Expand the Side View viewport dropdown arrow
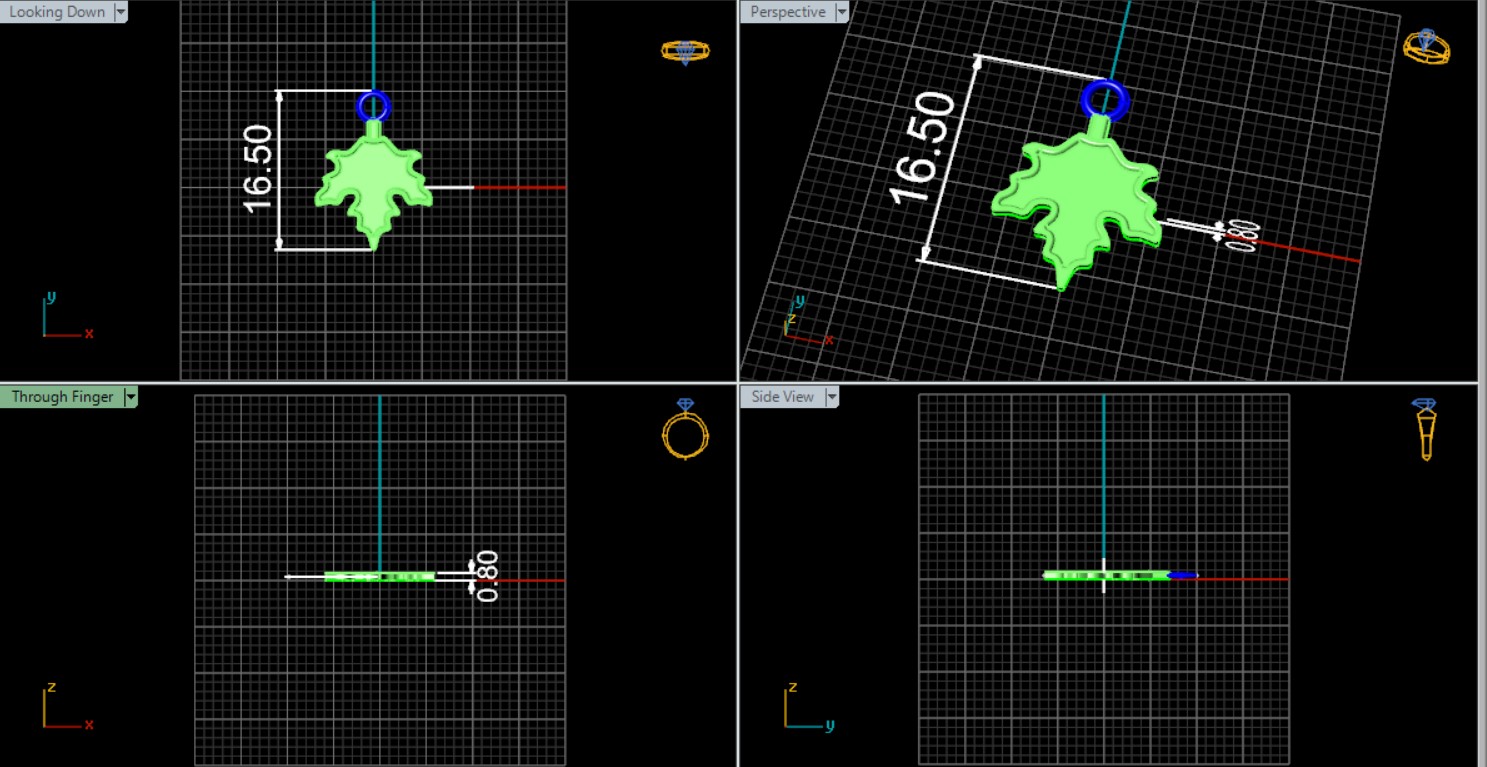 click(x=831, y=397)
